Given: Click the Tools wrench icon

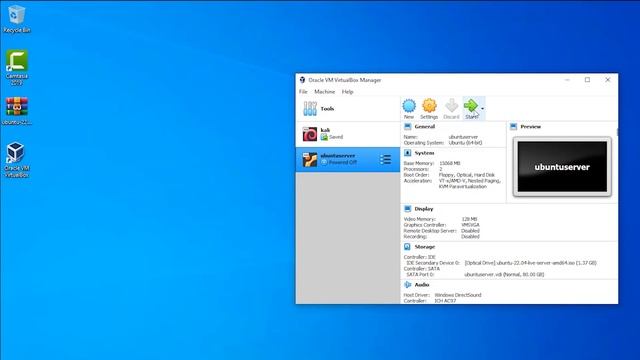Looking at the screenshot, I should pos(310,109).
